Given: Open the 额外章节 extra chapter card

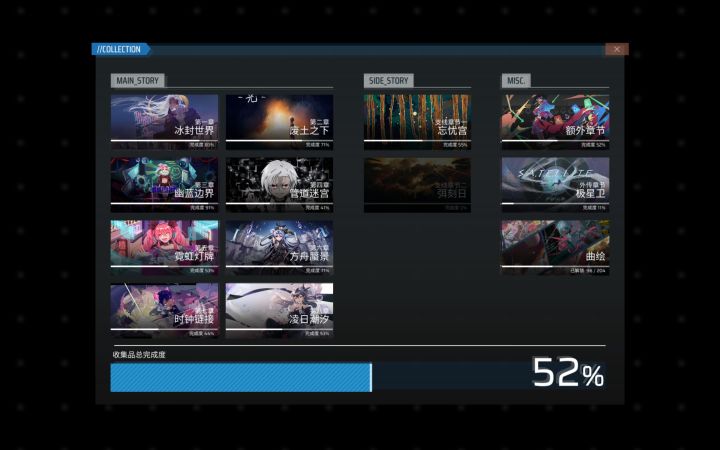Looking at the screenshot, I should point(556,122).
